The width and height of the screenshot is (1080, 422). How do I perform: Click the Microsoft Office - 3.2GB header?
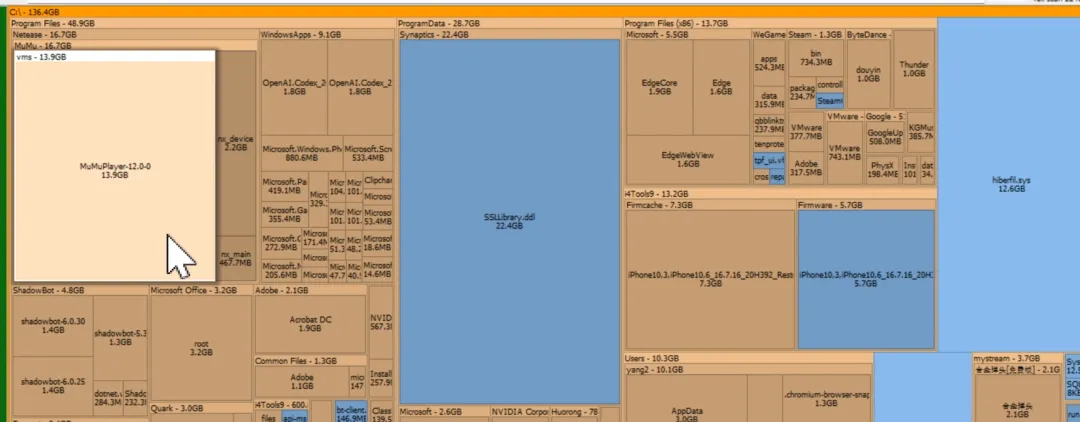coord(200,291)
